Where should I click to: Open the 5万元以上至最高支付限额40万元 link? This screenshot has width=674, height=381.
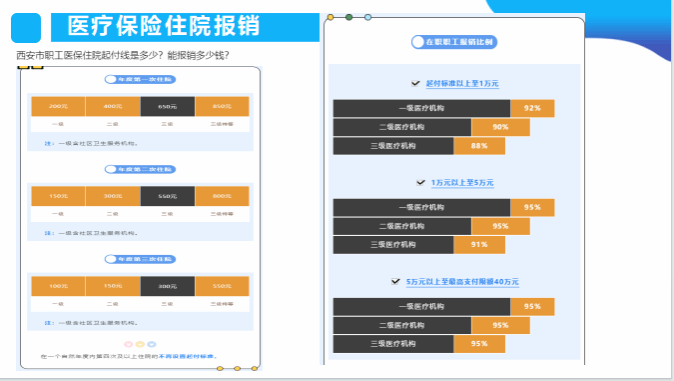[462, 282]
